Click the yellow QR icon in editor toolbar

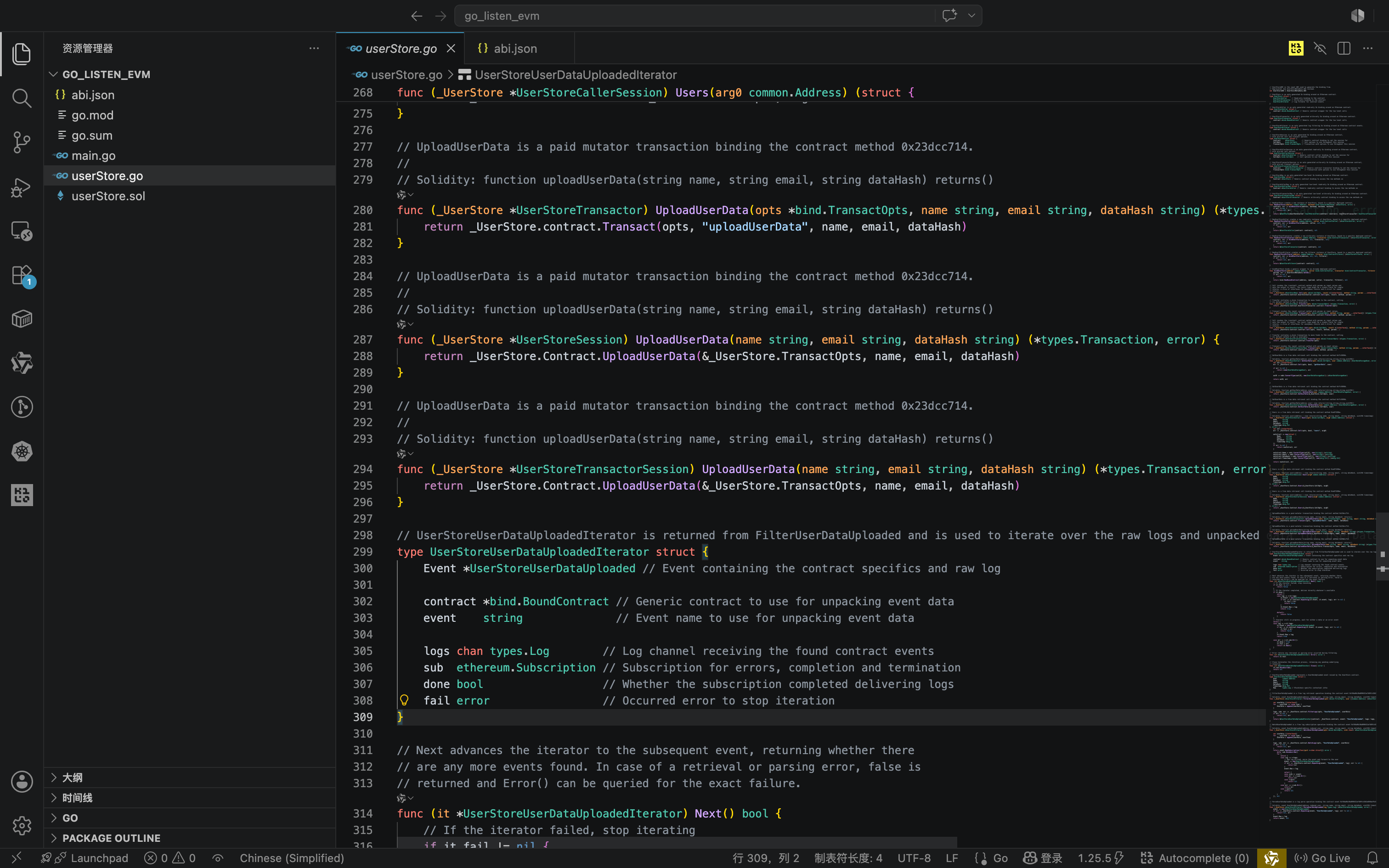click(x=1296, y=48)
